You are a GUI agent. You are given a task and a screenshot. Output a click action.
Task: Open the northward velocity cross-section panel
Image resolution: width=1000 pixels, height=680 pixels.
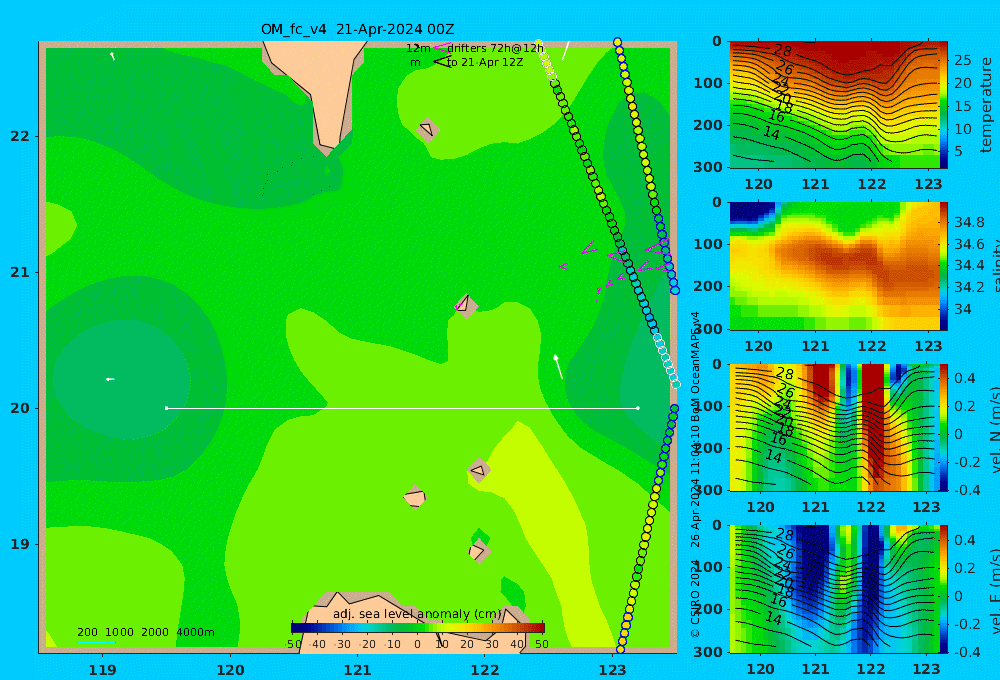coord(834,427)
